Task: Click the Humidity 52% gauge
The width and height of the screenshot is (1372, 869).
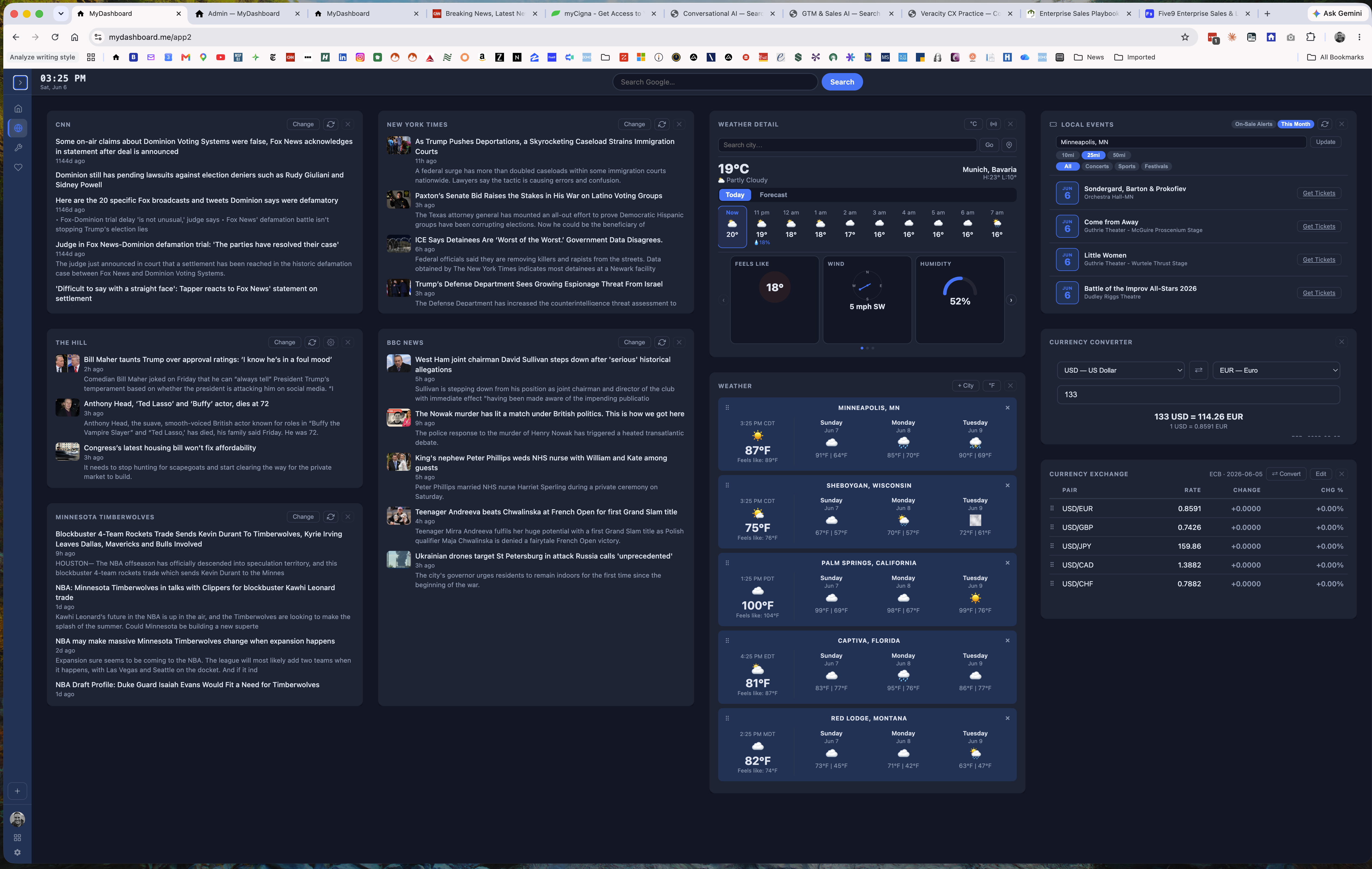Action: (x=960, y=291)
